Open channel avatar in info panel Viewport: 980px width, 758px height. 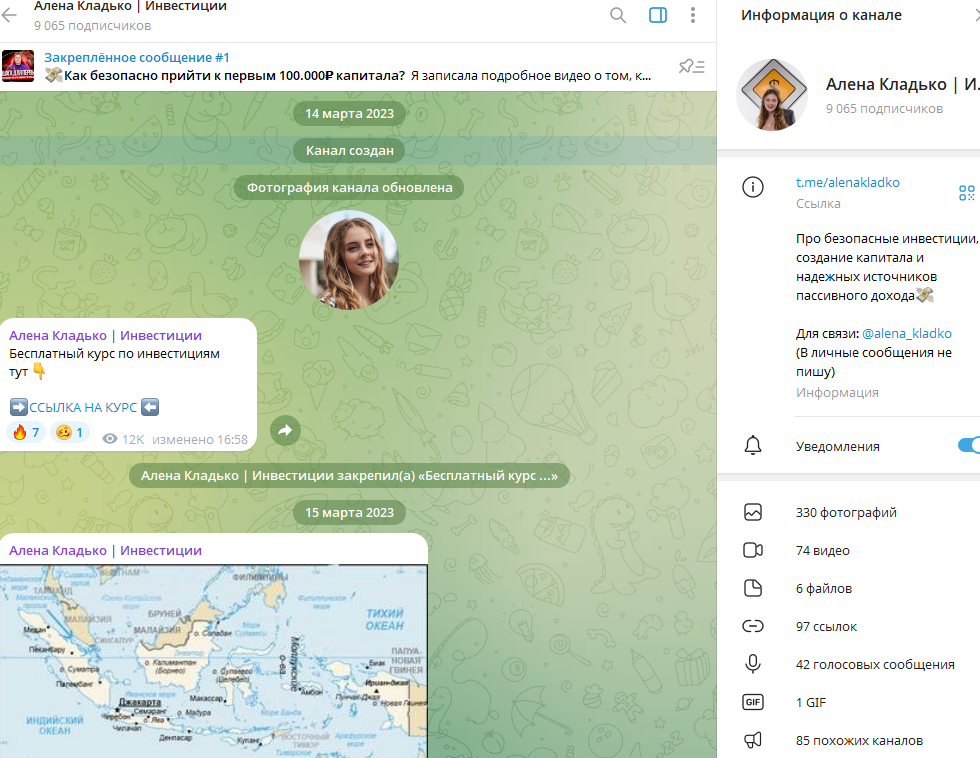[772, 95]
